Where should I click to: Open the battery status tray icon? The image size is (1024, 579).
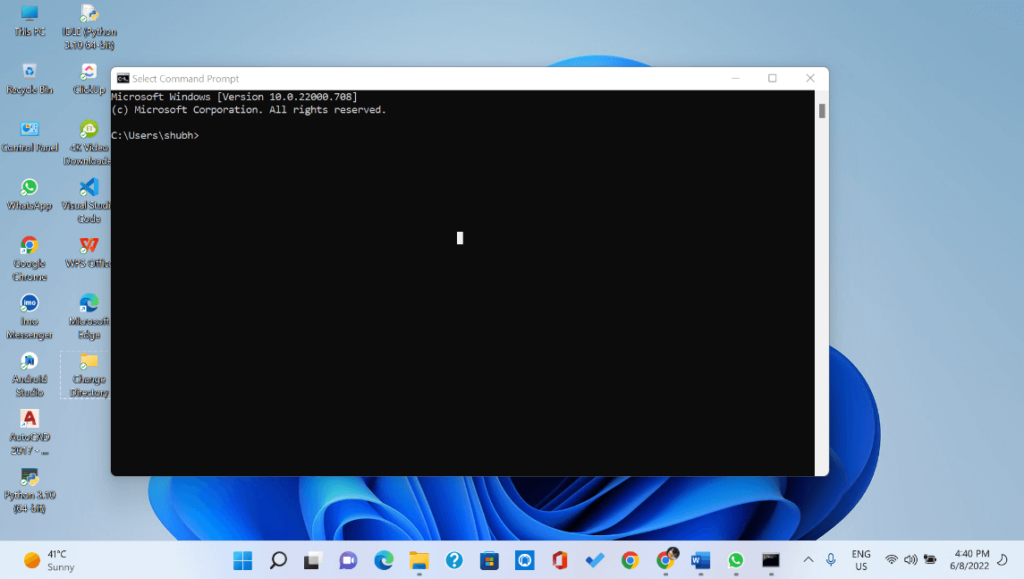click(x=930, y=560)
